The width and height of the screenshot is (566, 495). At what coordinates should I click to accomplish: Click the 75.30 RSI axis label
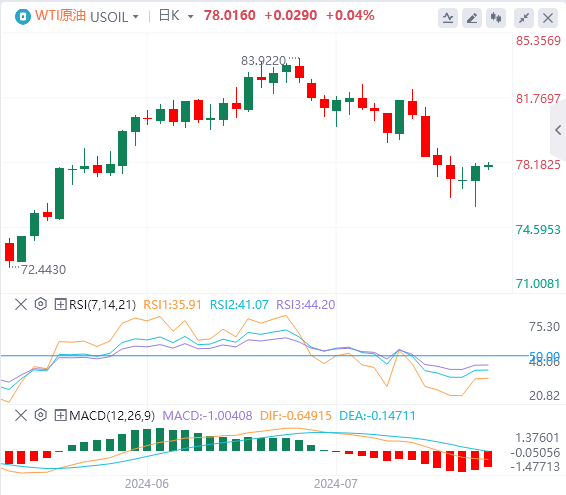coord(544,327)
